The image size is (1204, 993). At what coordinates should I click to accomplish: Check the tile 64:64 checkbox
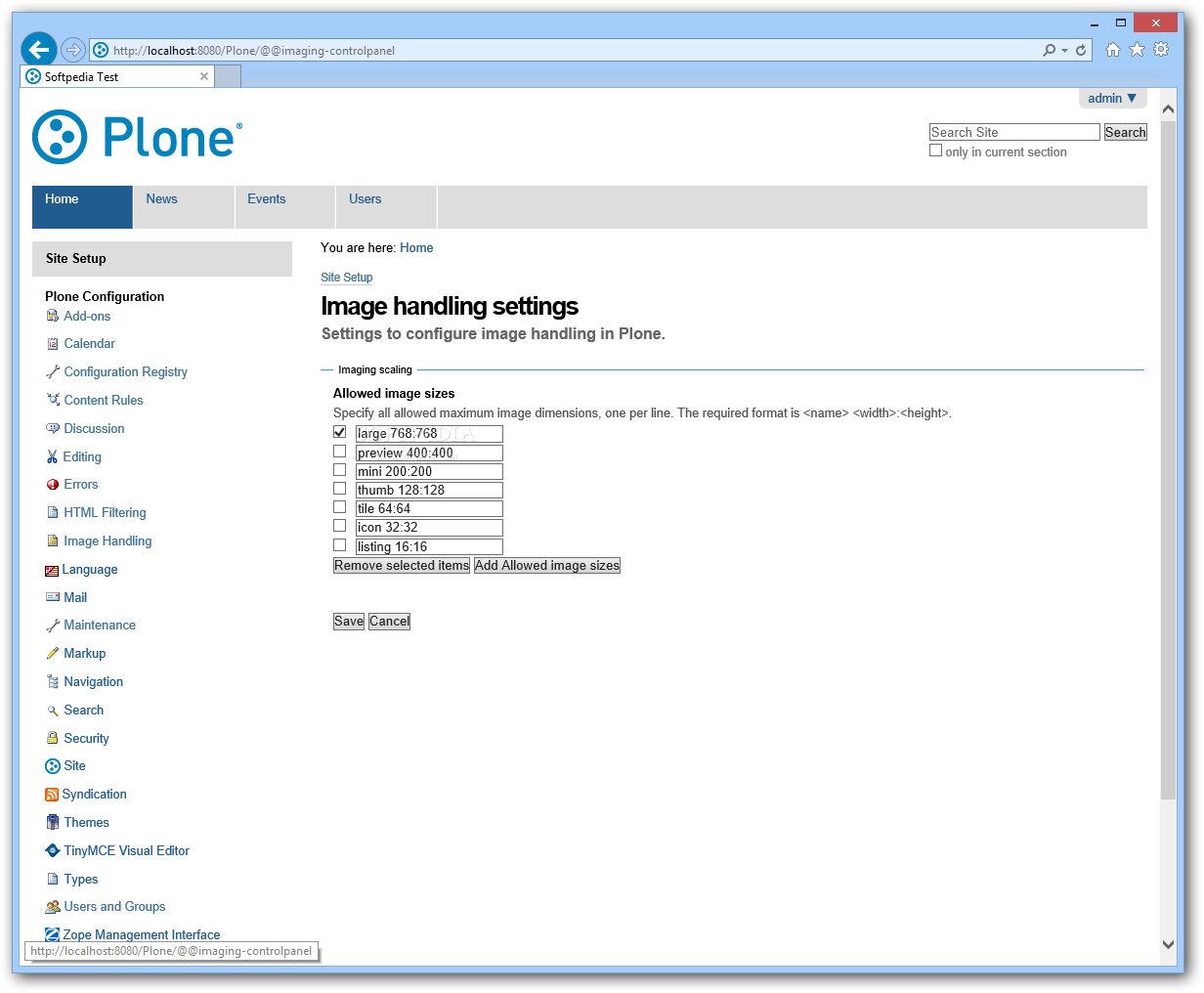tap(339, 507)
